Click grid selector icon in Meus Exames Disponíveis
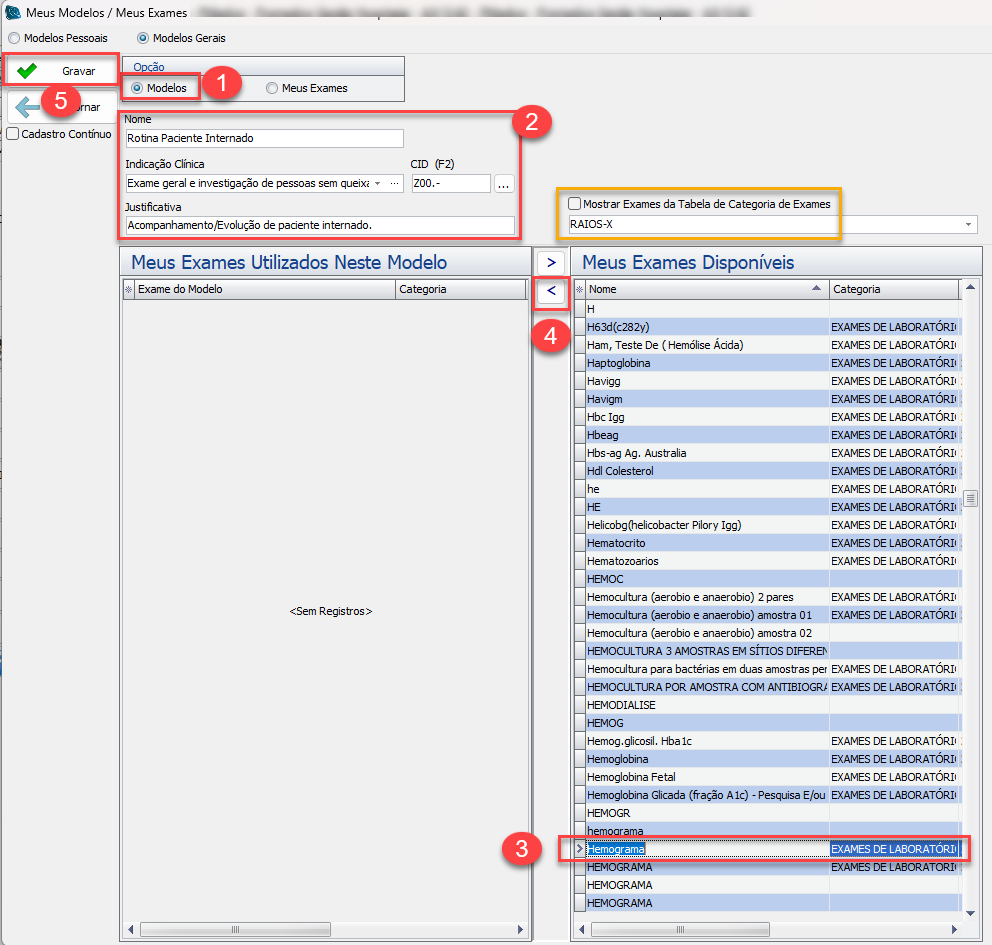992x945 pixels. [579, 289]
